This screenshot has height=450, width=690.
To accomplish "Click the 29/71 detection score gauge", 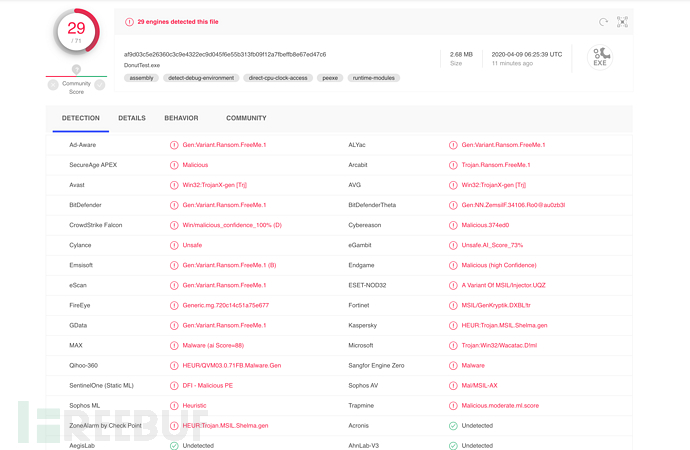I will click(76, 32).
